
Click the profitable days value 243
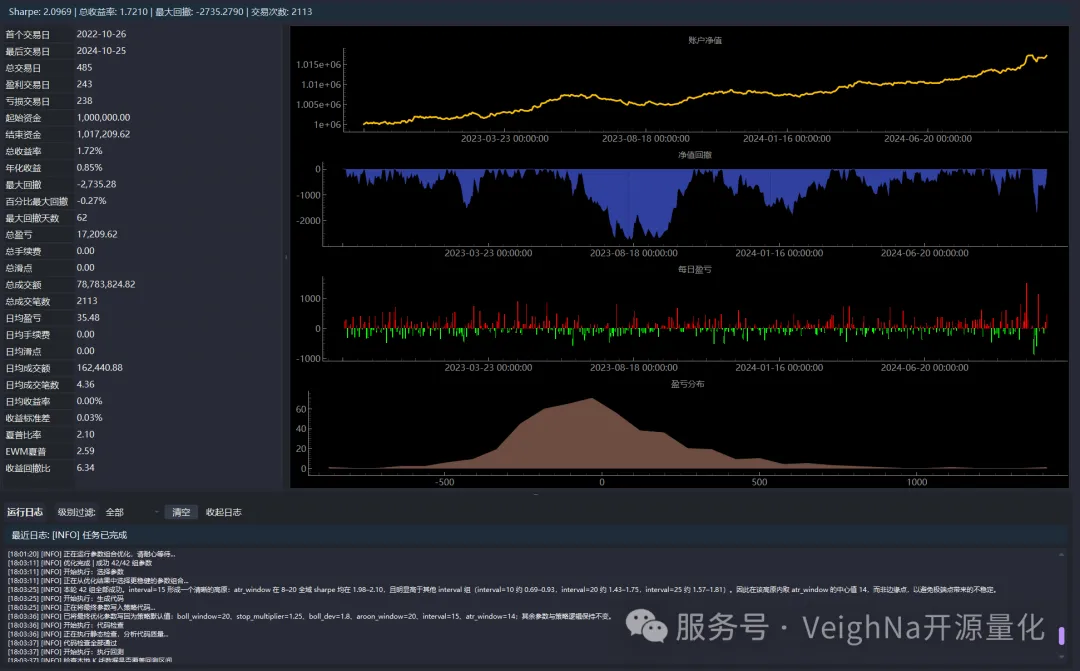pyautogui.click(x=84, y=84)
